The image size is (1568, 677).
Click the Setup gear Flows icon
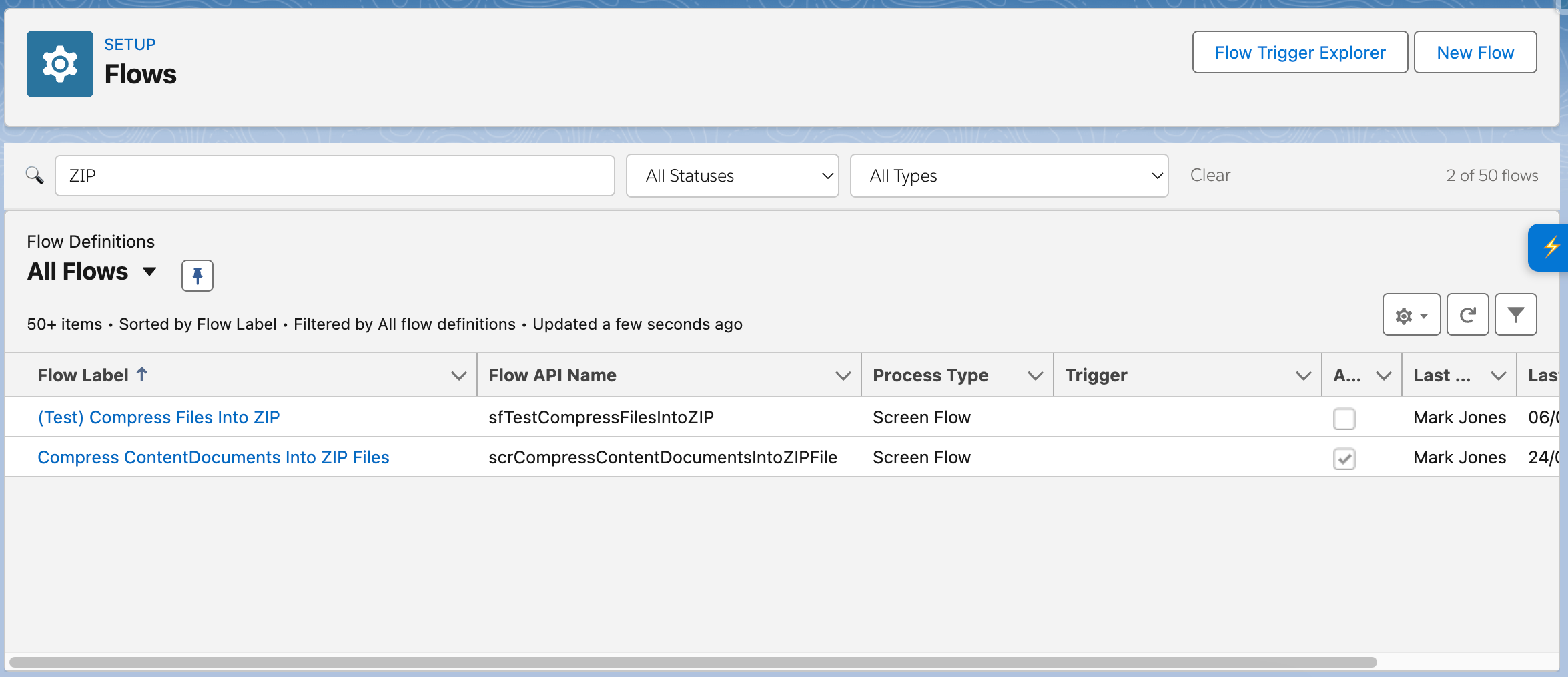pyautogui.click(x=59, y=63)
